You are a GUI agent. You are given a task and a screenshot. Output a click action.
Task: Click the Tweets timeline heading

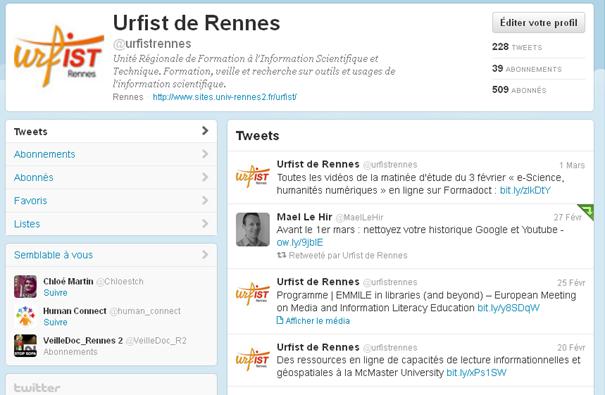pos(257,136)
